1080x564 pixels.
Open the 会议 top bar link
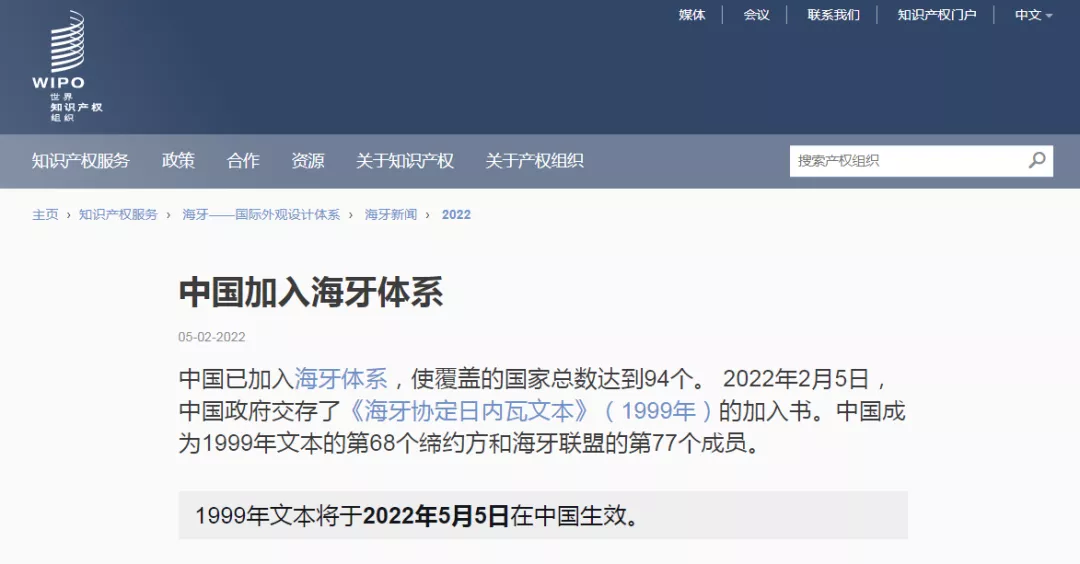[756, 15]
